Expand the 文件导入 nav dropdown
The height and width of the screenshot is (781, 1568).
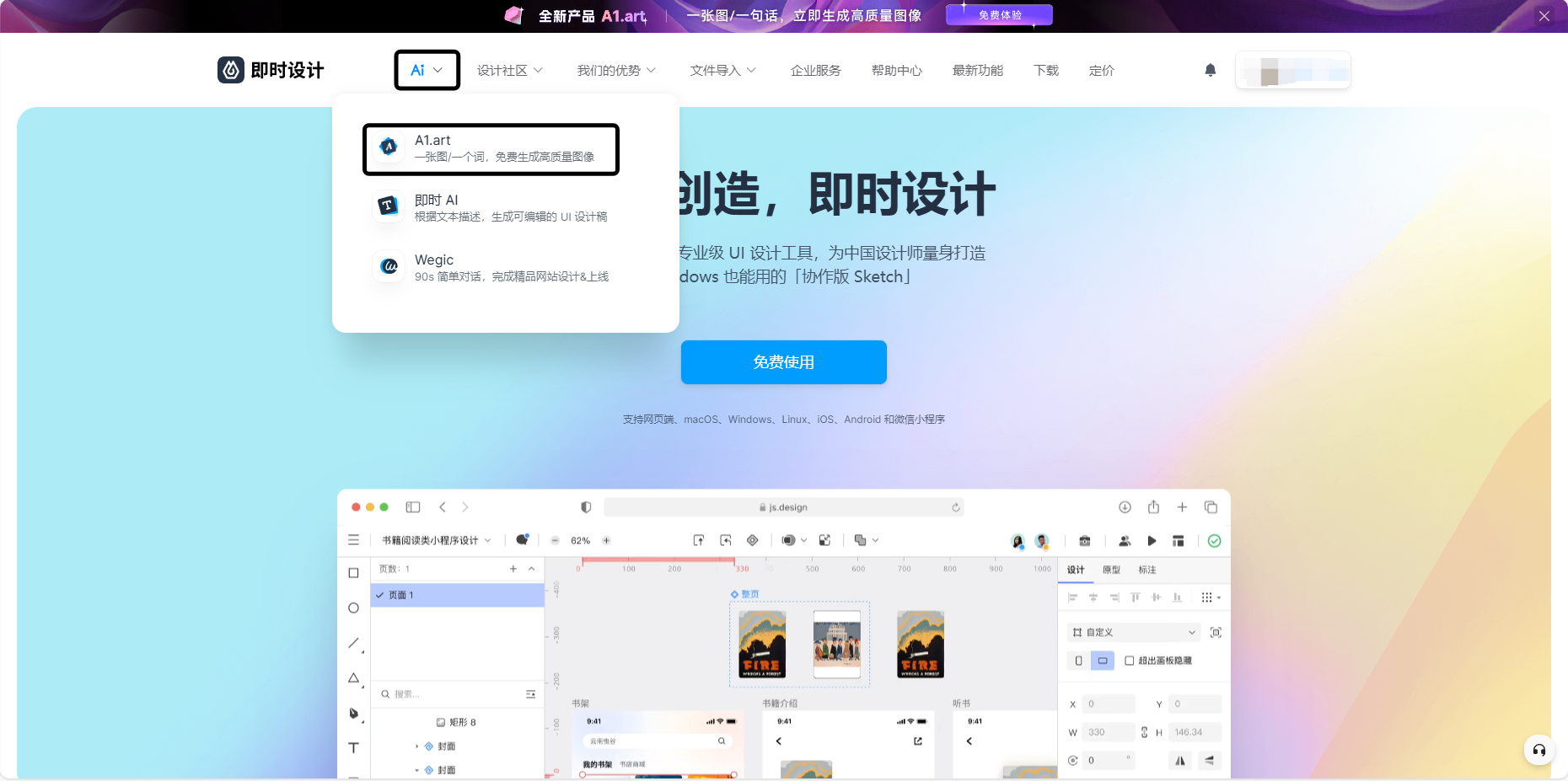[x=723, y=71]
